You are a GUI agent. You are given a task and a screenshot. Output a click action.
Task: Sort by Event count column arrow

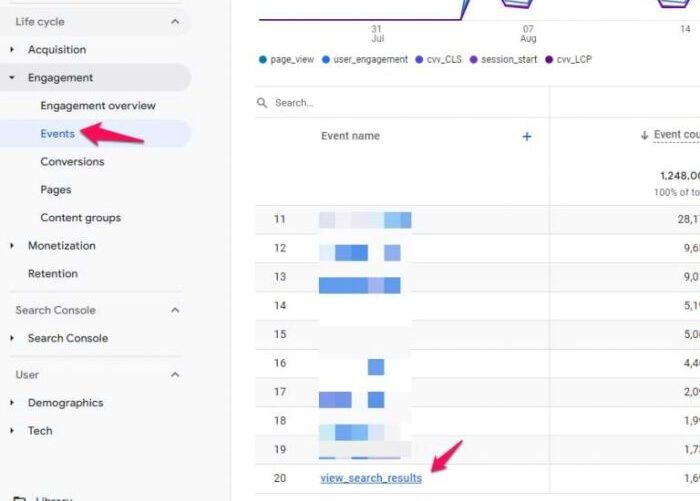tap(644, 135)
